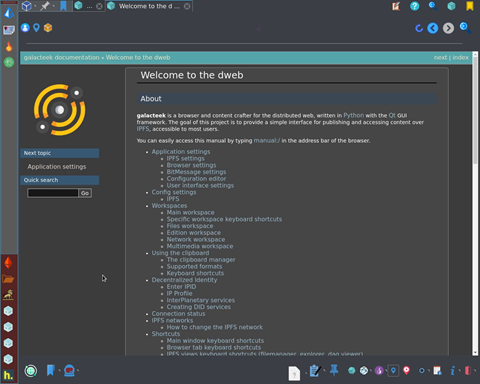Open the picture-card workspace sidebar icon
This screenshot has height=384, width=480.
point(9,30)
